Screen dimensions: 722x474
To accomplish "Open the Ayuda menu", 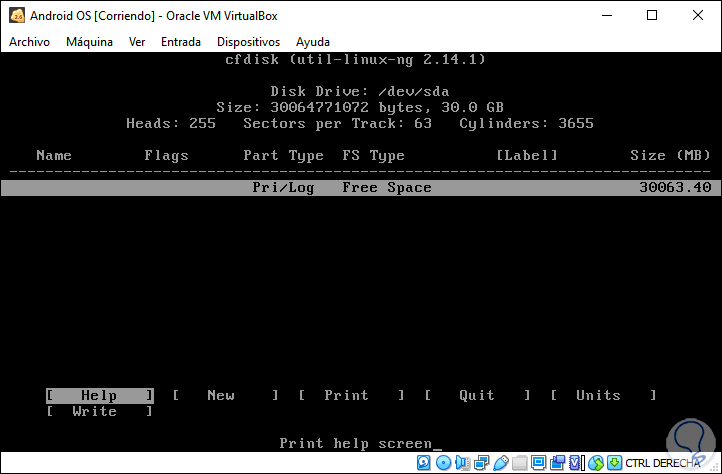I will tap(313, 42).
